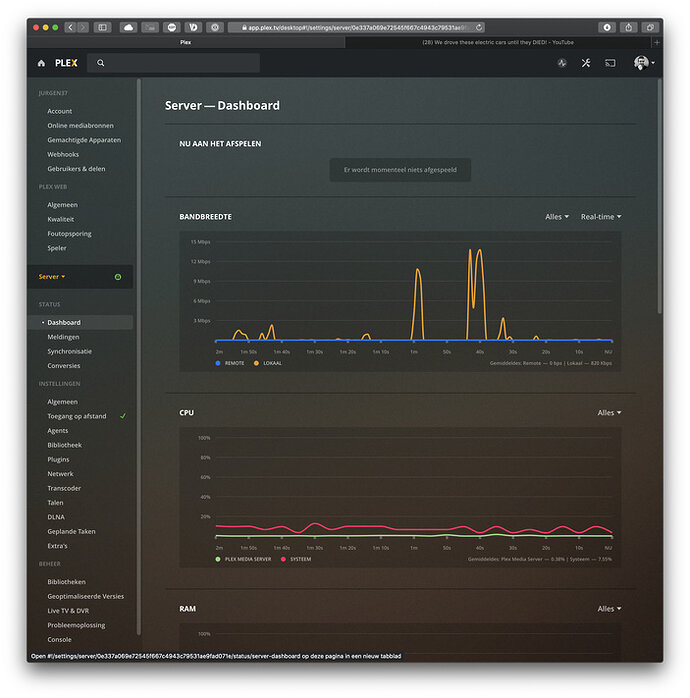
Task: Click the Safari share icon
Action: (629, 27)
